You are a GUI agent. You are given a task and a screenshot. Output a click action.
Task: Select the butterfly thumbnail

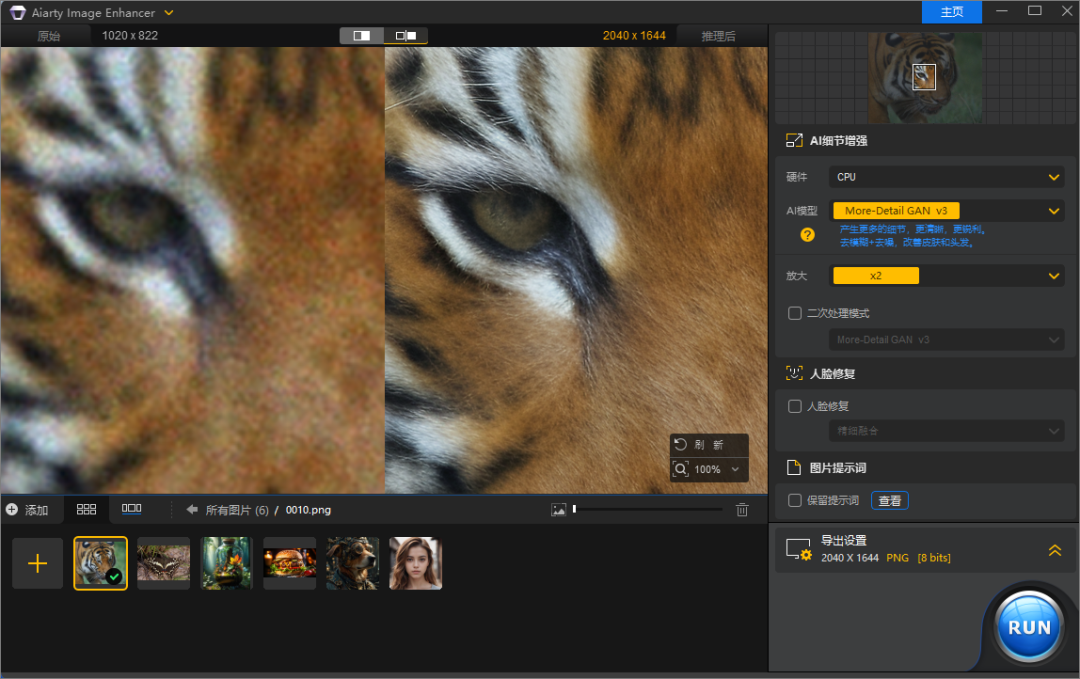pyautogui.click(x=163, y=563)
